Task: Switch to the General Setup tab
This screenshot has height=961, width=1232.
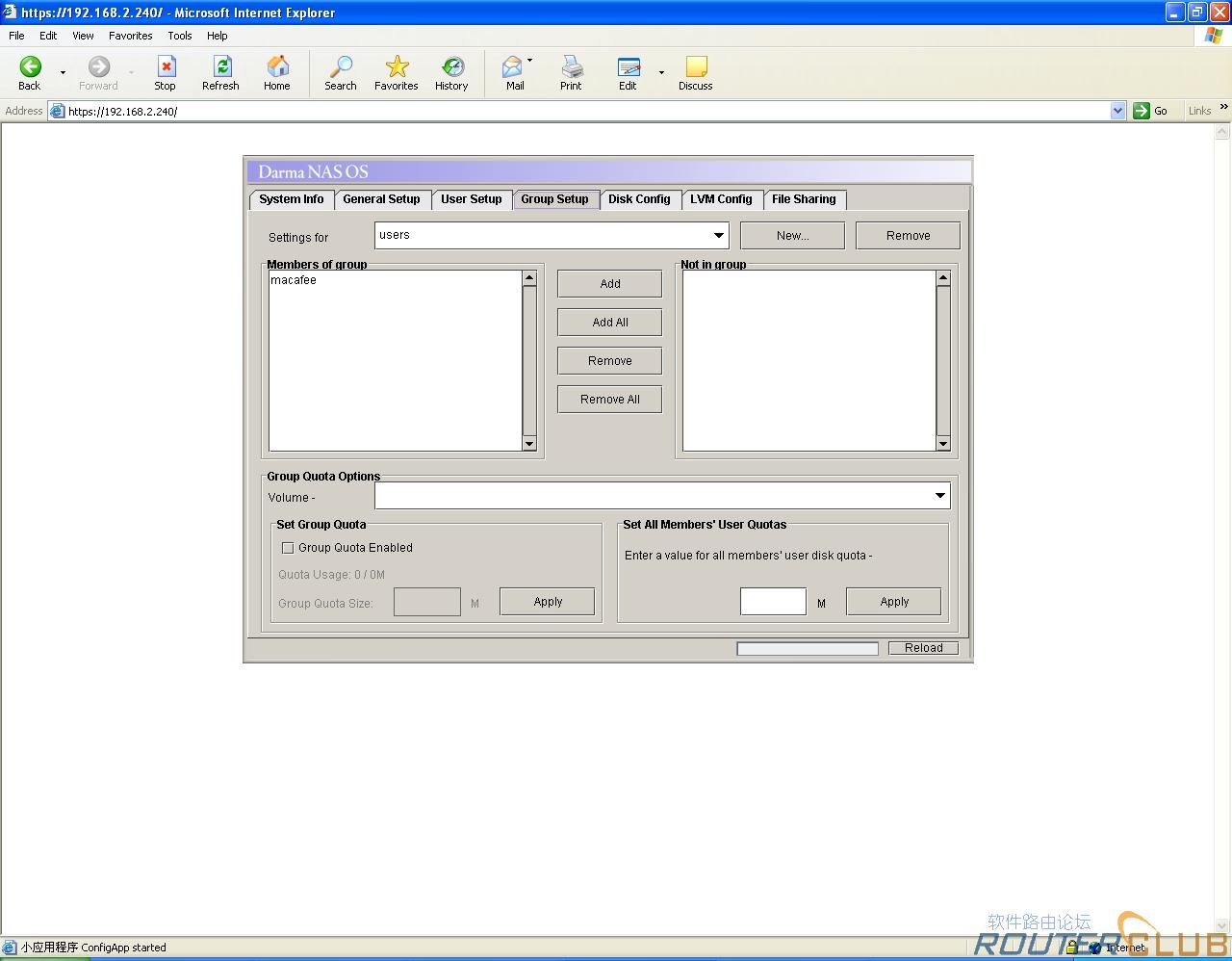Action: (381, 199)
